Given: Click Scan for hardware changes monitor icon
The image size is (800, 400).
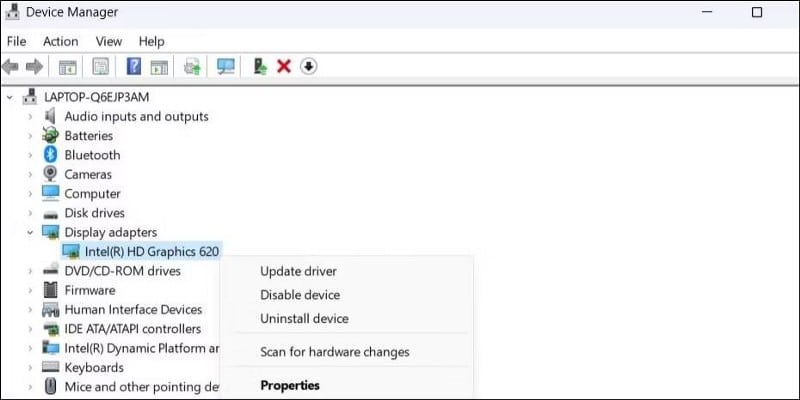Looking at the screenshot, I should (x=226, y=67).
